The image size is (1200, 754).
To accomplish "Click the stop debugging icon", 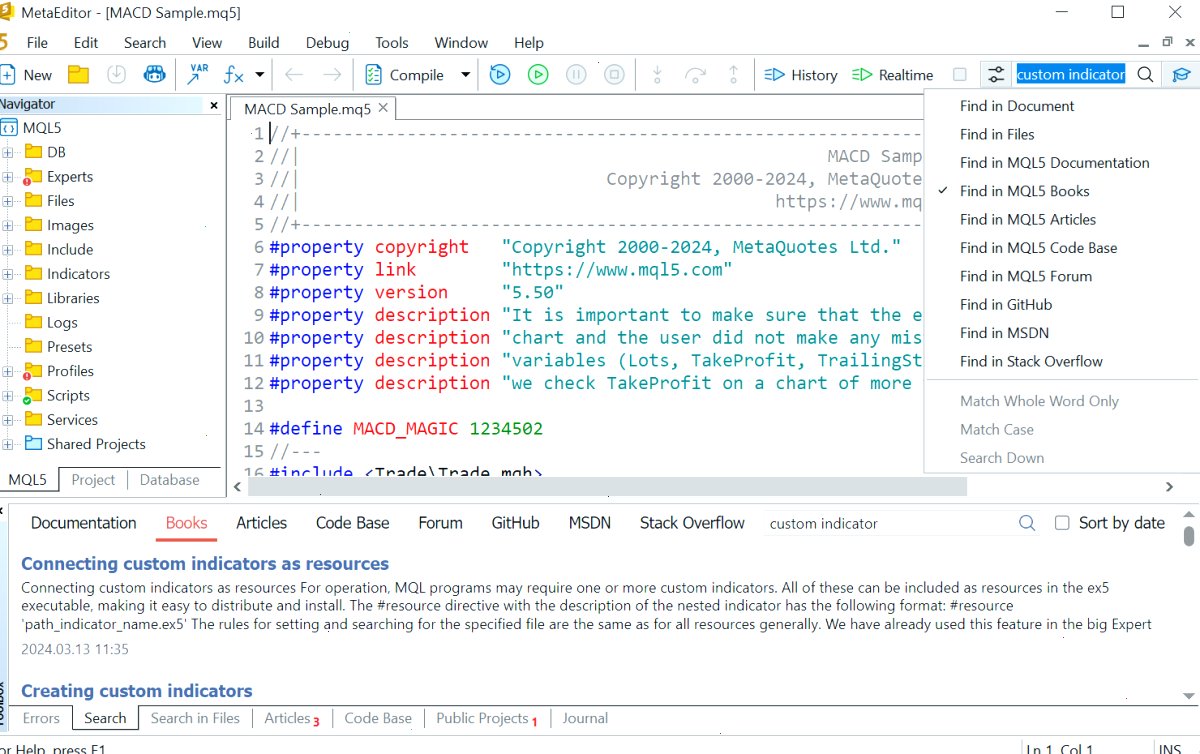I will tap(615, 75).
